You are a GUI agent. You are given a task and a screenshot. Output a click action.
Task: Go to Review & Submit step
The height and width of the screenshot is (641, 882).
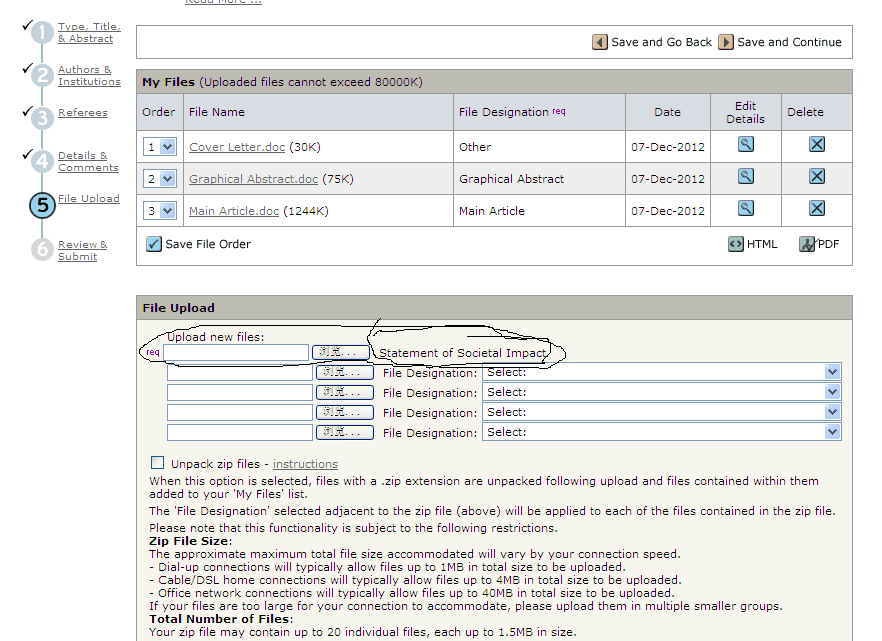pos(82,250)
